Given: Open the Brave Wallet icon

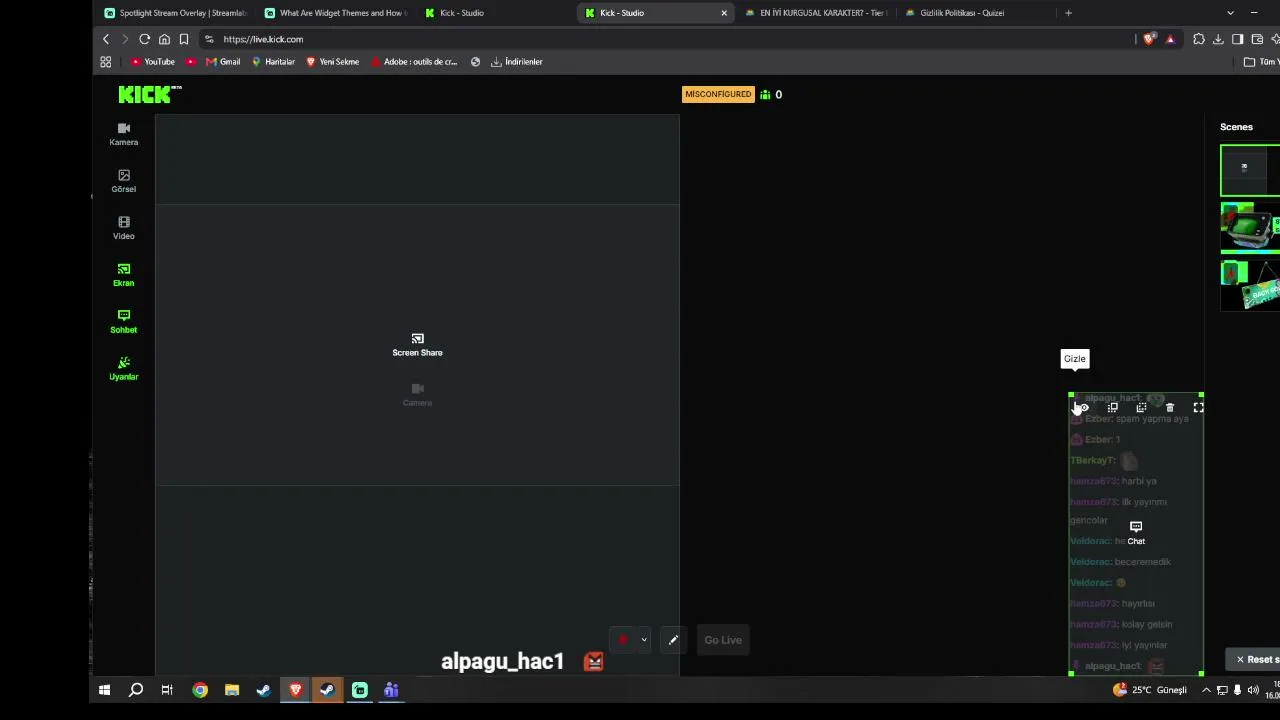Looking at the screenshot, I should point(1257,39).
